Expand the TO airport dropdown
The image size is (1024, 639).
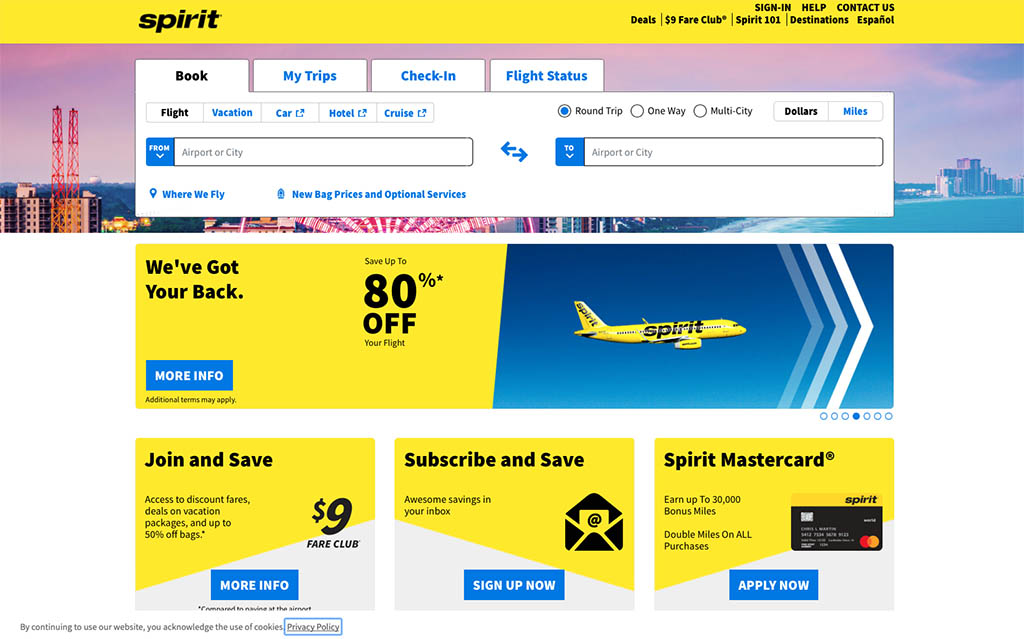(x=569, y=152)
